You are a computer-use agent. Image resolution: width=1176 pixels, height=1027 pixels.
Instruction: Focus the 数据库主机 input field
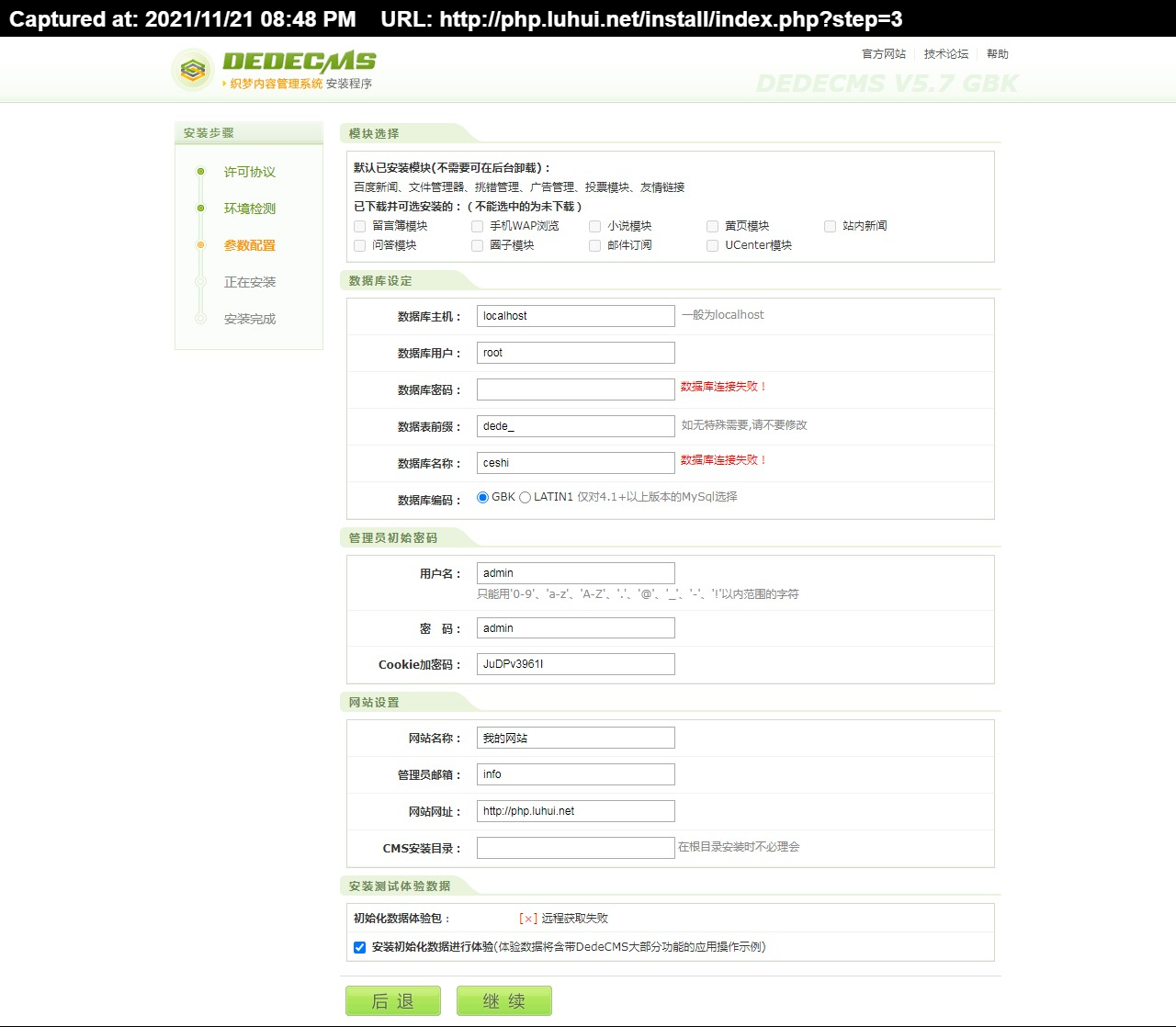coord(576,316)
